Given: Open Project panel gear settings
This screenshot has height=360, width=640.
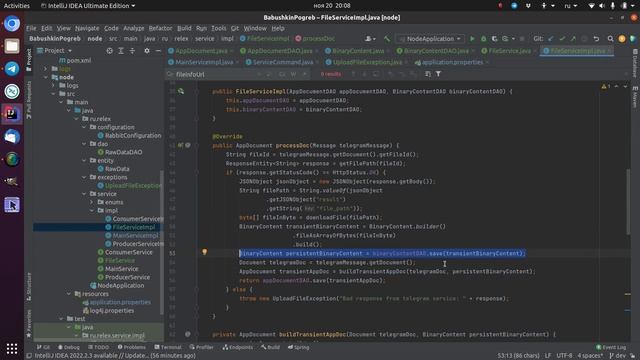Looking at the screenshot, I should pyautogui.click(x=147, y=51).
